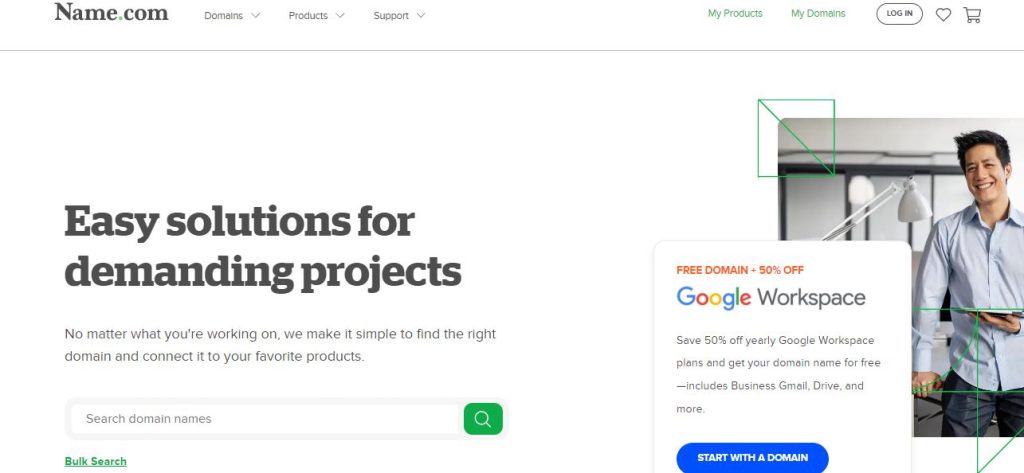
Task: Select the FREE DOMAIN + 50% OFF label
Action: click(x=740, y=270)
